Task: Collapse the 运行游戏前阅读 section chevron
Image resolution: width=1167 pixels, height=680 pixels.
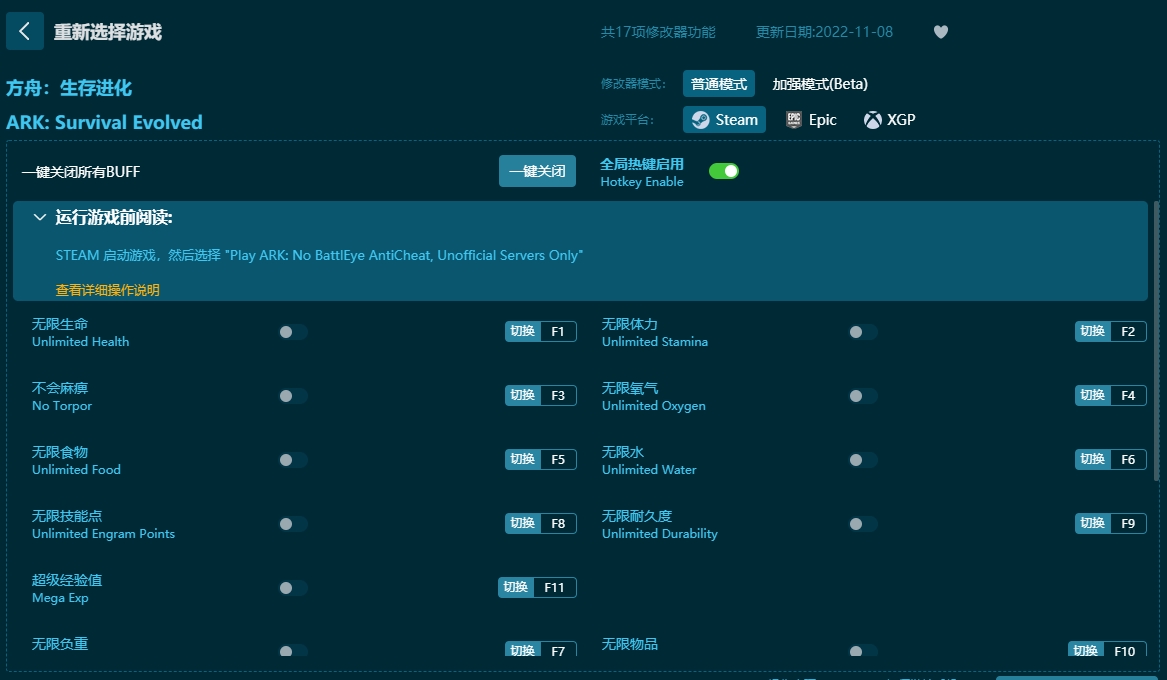Action: 39,217
